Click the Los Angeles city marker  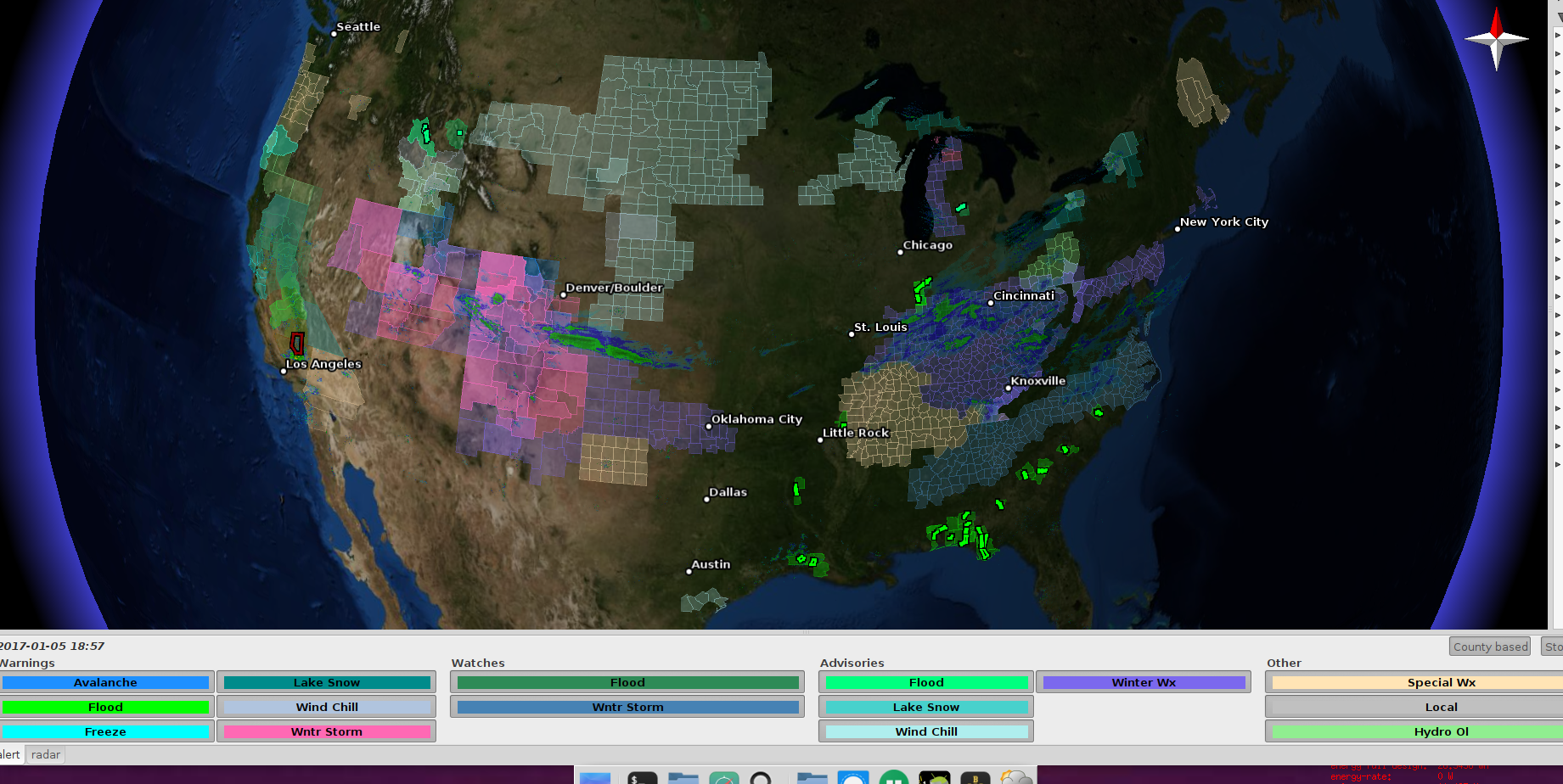point(284,371)
